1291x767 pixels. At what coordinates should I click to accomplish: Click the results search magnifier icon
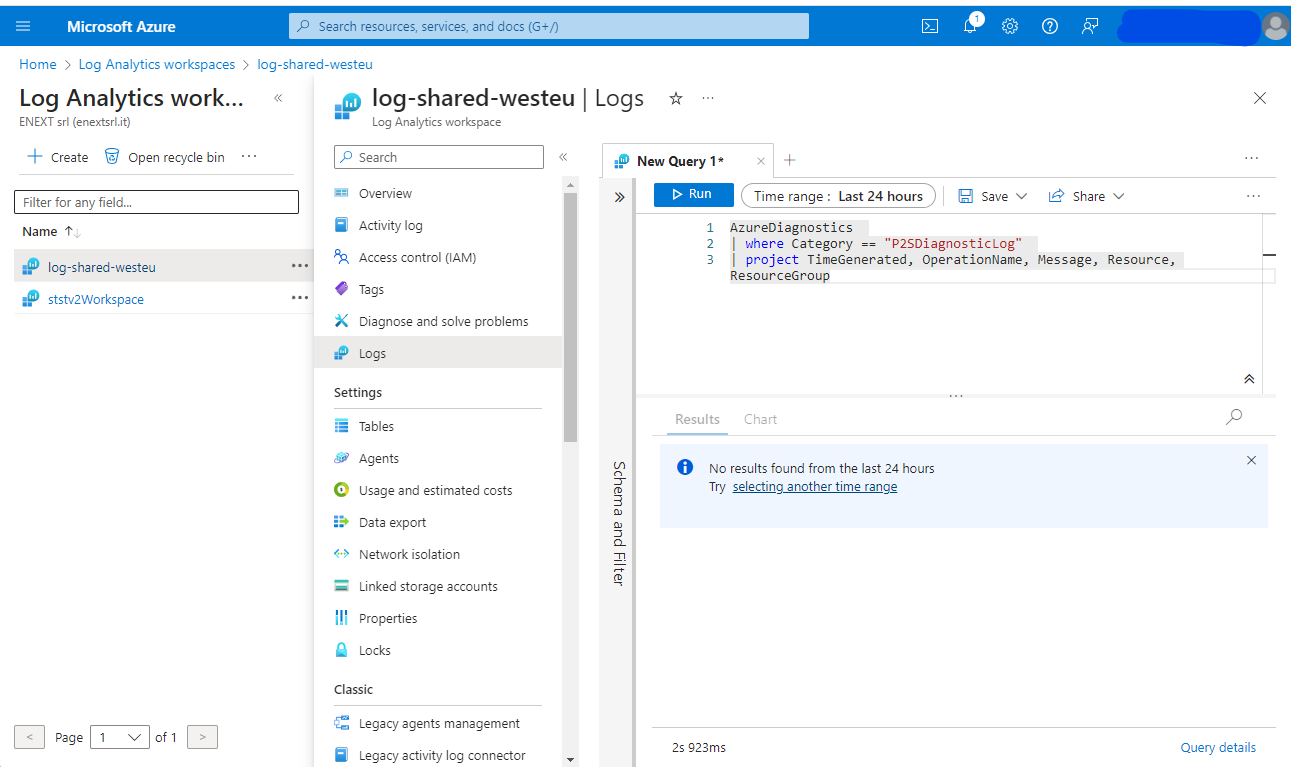[x=1234, y=417]
